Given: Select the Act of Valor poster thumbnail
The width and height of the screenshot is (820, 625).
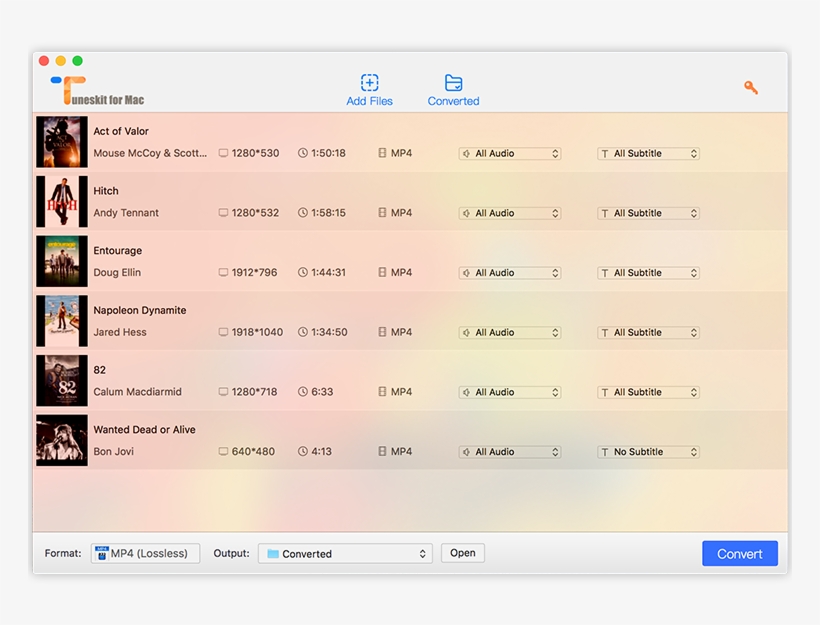Looking at the screenshot, I should tap(62, 142).
